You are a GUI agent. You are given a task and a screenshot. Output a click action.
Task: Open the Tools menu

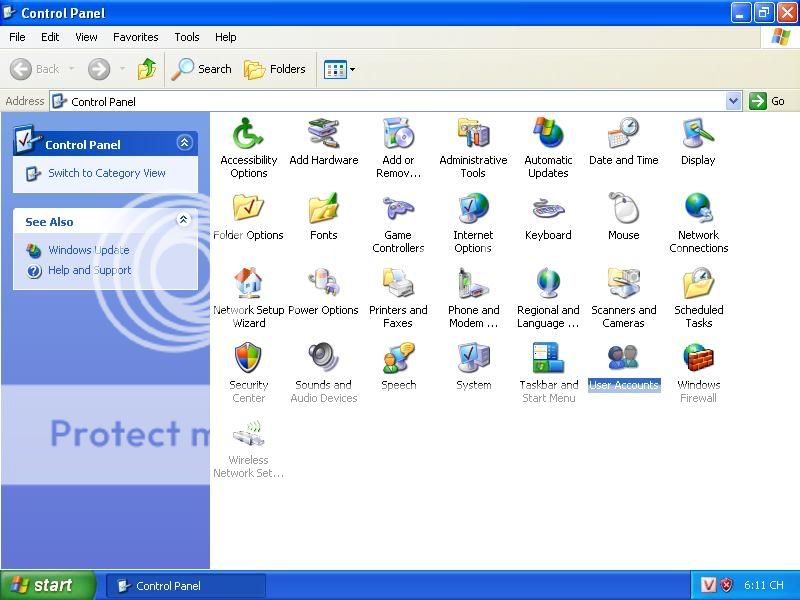187,37
